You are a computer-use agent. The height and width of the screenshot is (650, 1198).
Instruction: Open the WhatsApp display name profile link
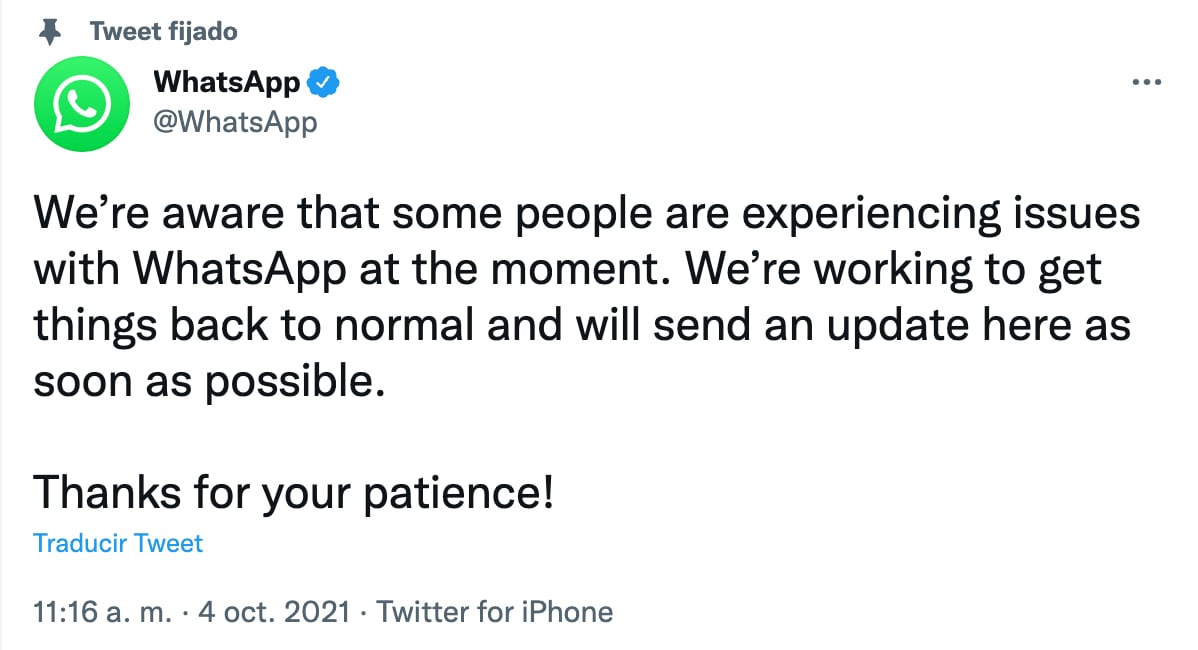point(227,83)
